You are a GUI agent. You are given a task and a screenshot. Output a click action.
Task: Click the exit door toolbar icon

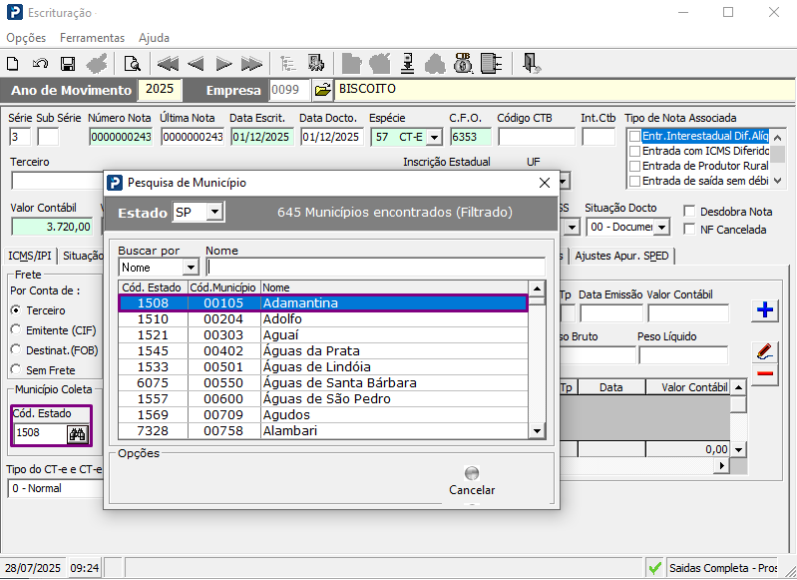(x=531, y=64)
